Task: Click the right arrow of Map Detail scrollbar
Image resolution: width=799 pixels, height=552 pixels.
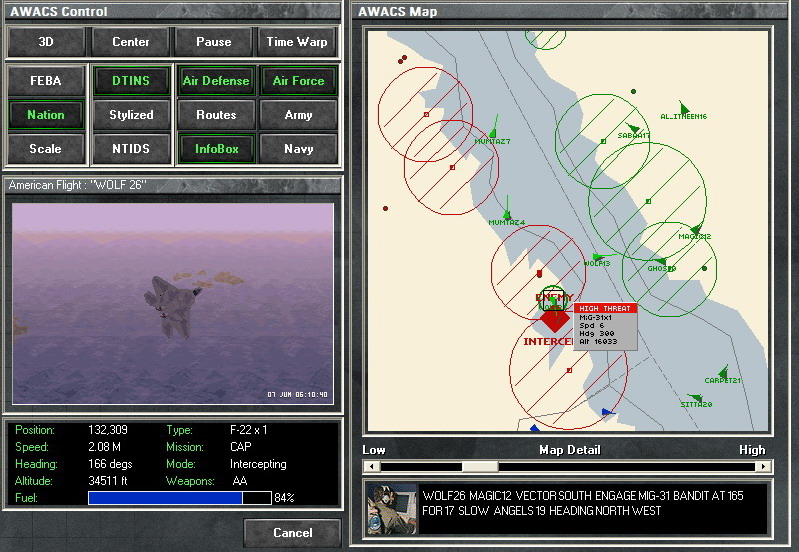Action: click(x=763, y=466)
